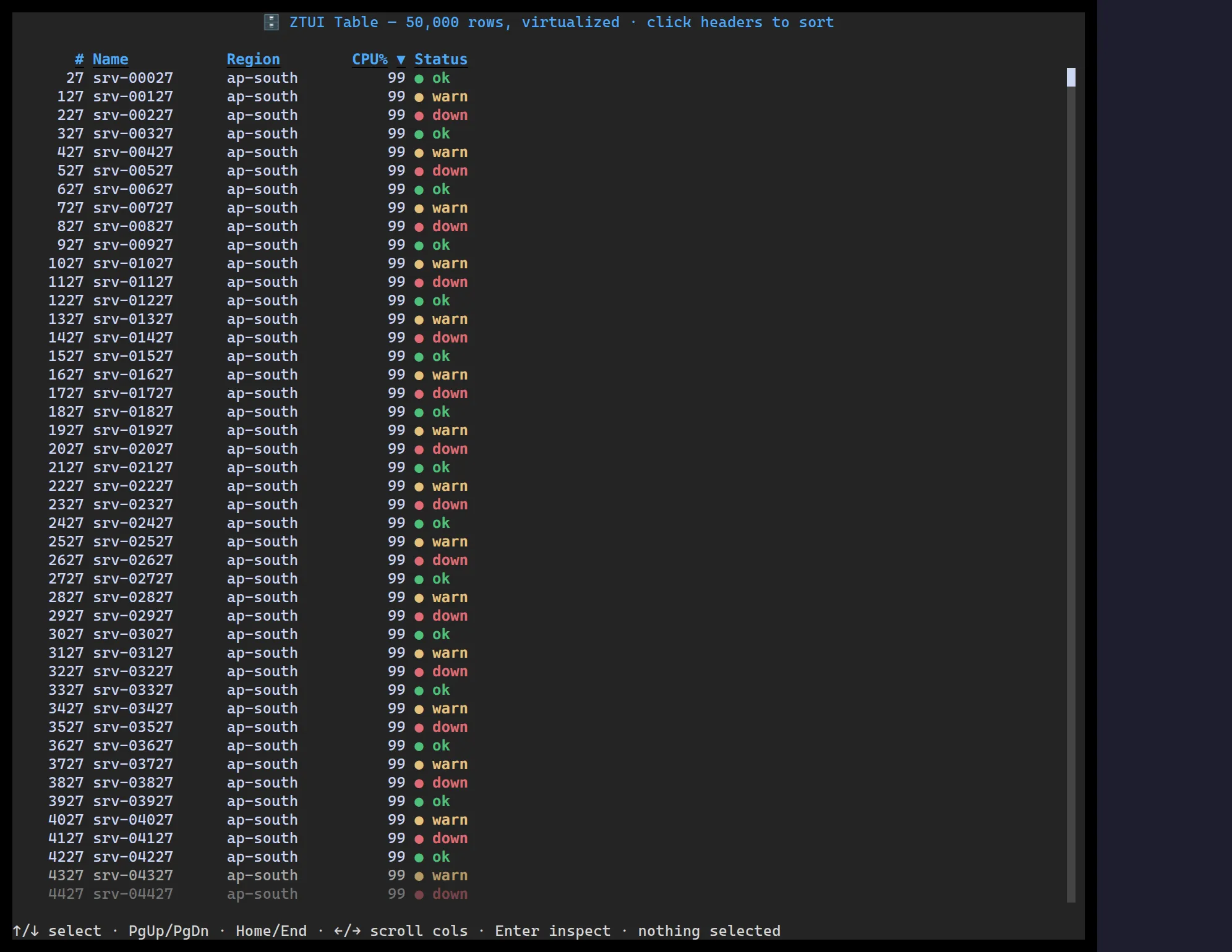Sort by the Region column header
Screen dimensions: 1232x952
click(x=254, y=59)
